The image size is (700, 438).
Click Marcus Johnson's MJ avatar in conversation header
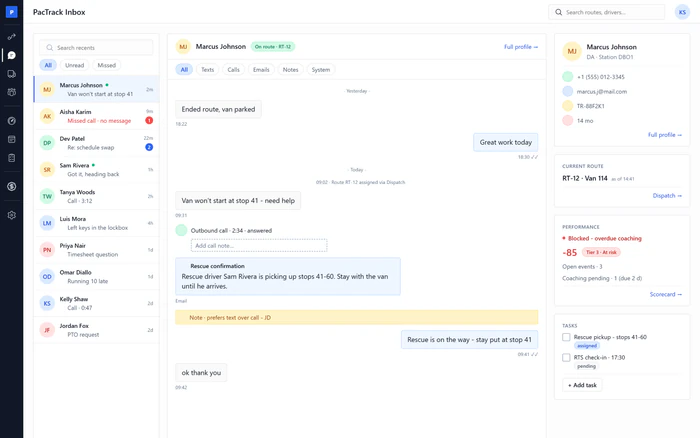coord(183,46)
